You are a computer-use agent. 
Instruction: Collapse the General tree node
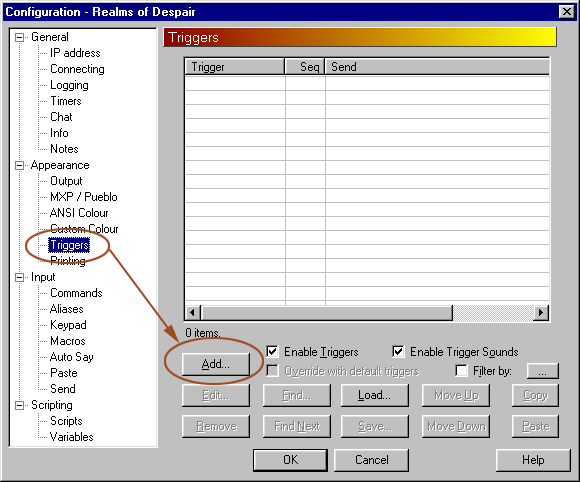point(19,37)
